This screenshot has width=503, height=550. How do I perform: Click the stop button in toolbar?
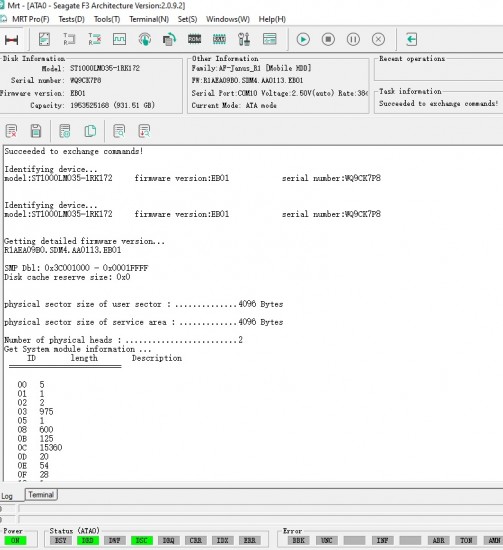tap(328, 39)
